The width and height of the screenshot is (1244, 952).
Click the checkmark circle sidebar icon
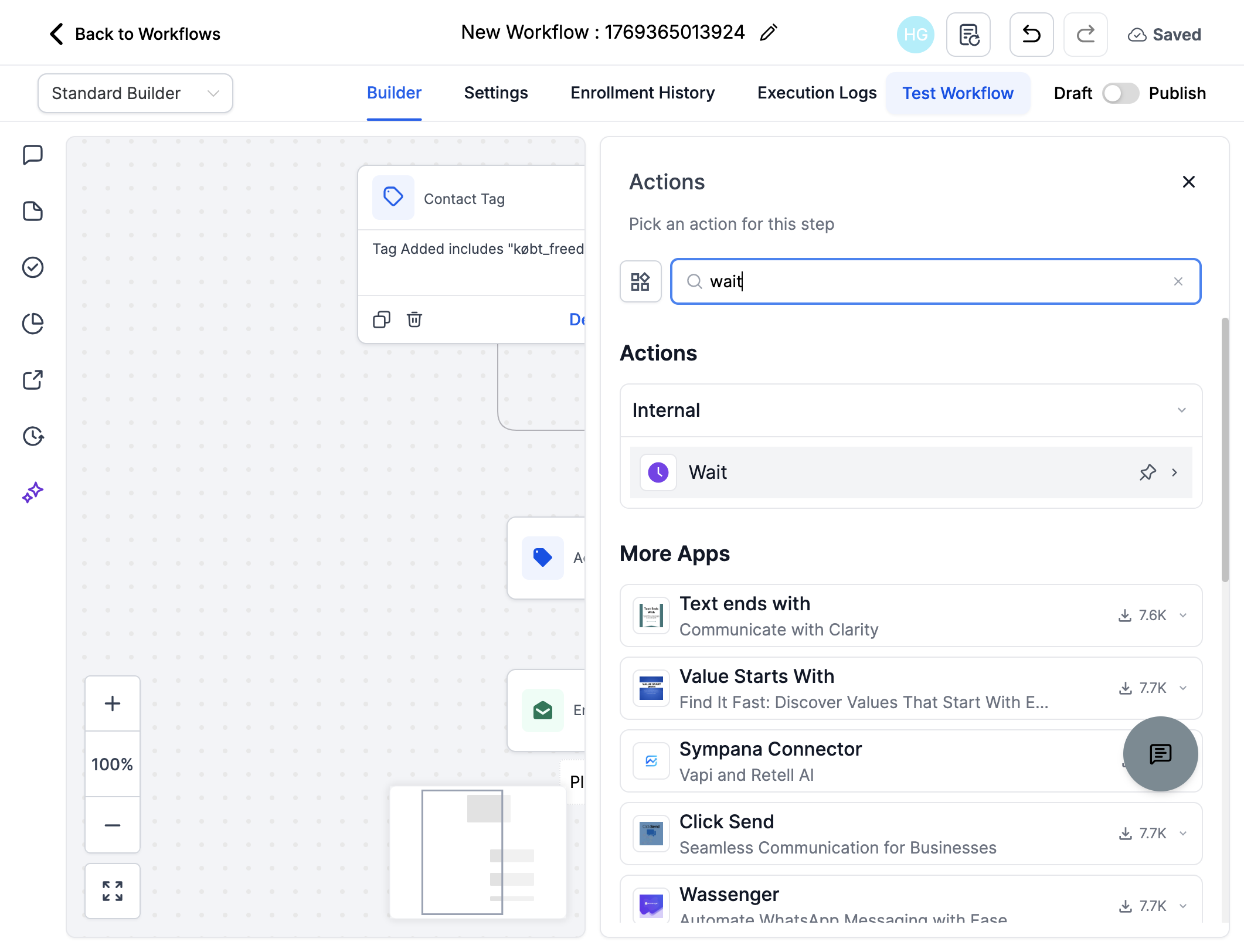point(33,267)
